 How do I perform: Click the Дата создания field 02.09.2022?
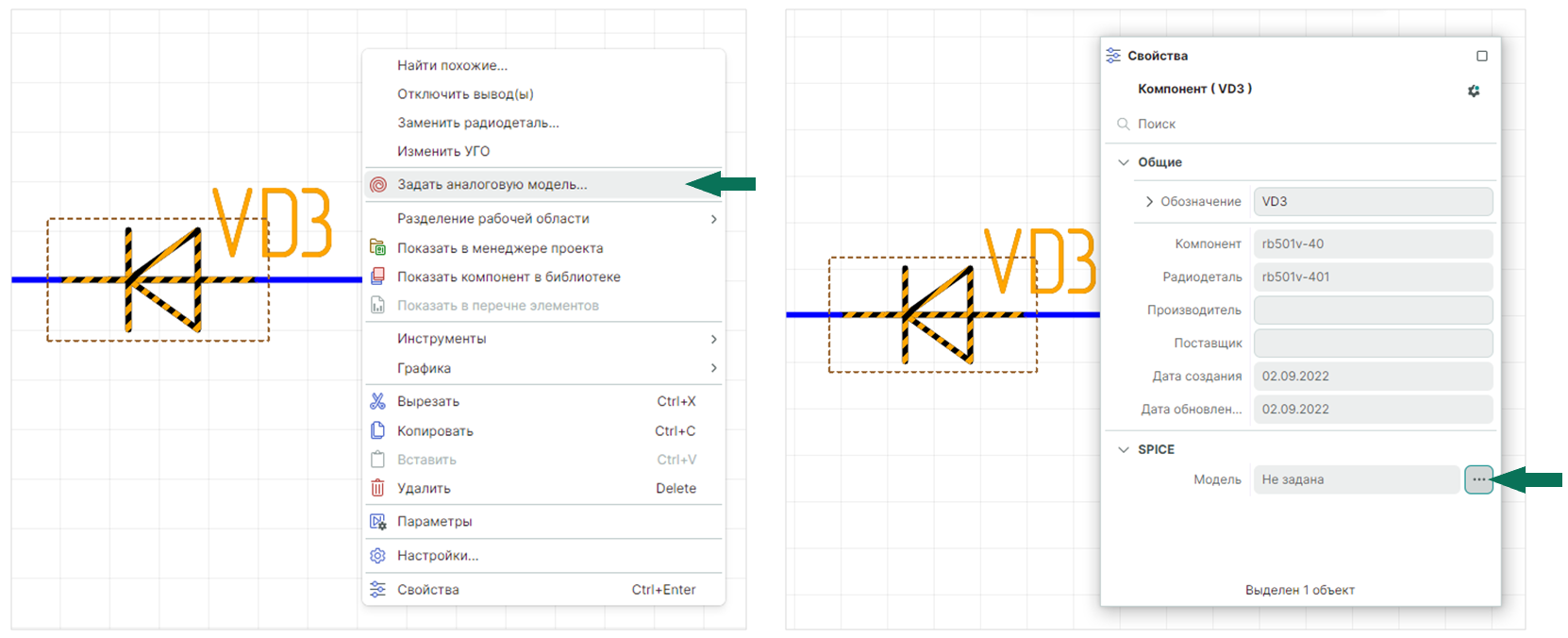point(1373,376)
